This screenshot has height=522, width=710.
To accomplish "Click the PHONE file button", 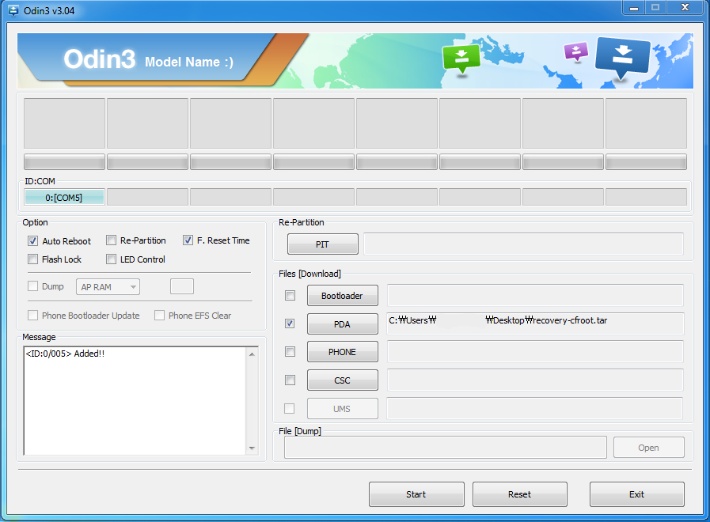I will coord(342,352).
